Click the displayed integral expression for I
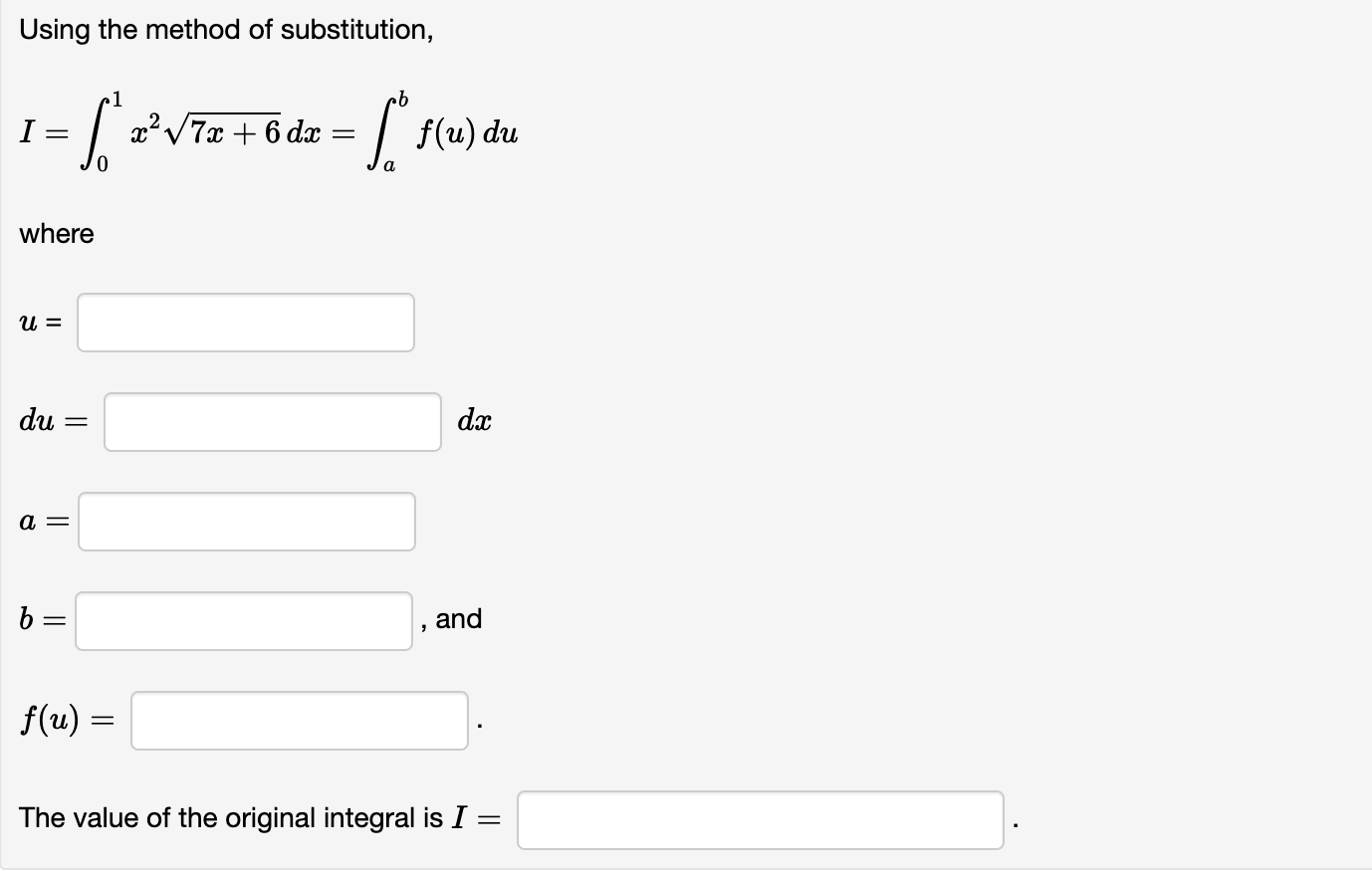1372x874 pixels. (x=269, y=131)
